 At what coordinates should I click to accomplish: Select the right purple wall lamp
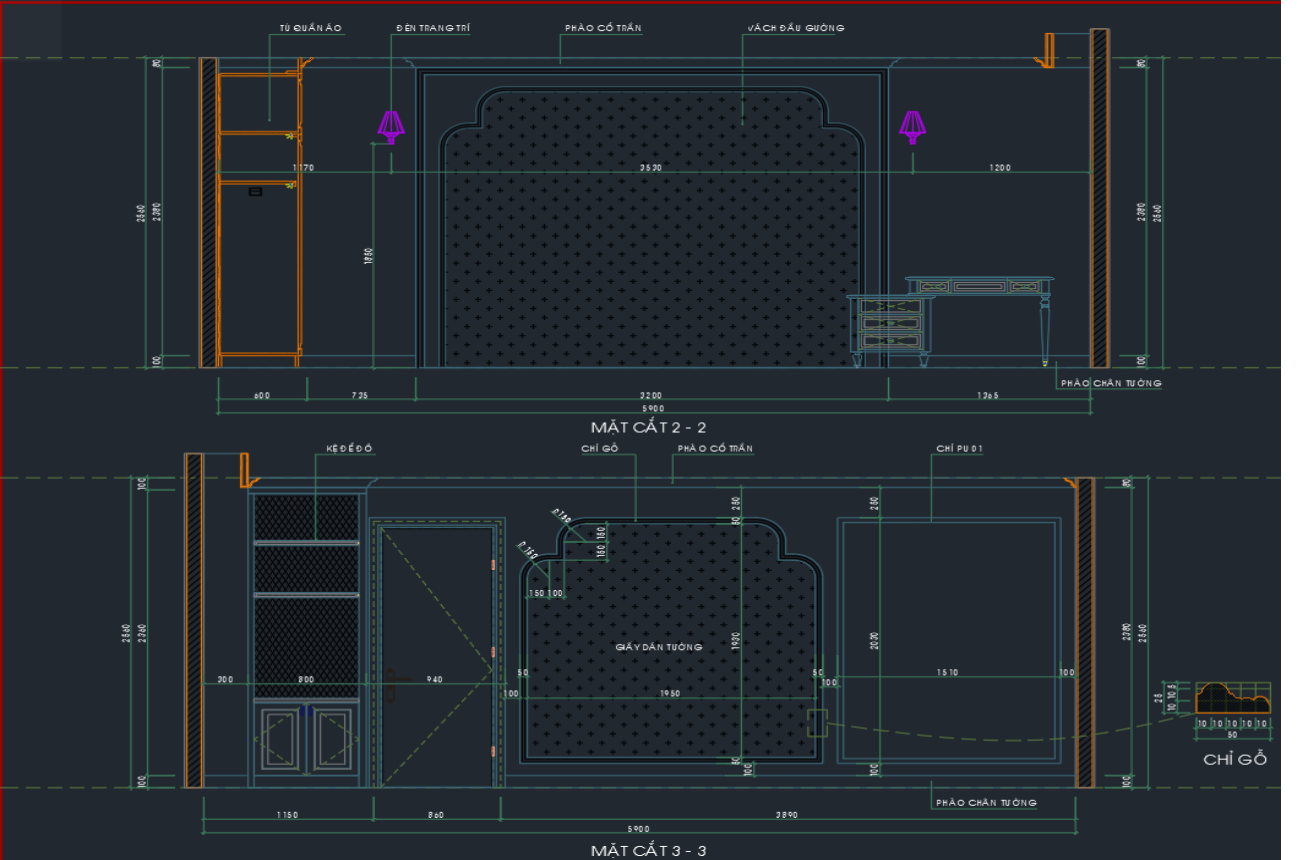[x=912, y=125]
